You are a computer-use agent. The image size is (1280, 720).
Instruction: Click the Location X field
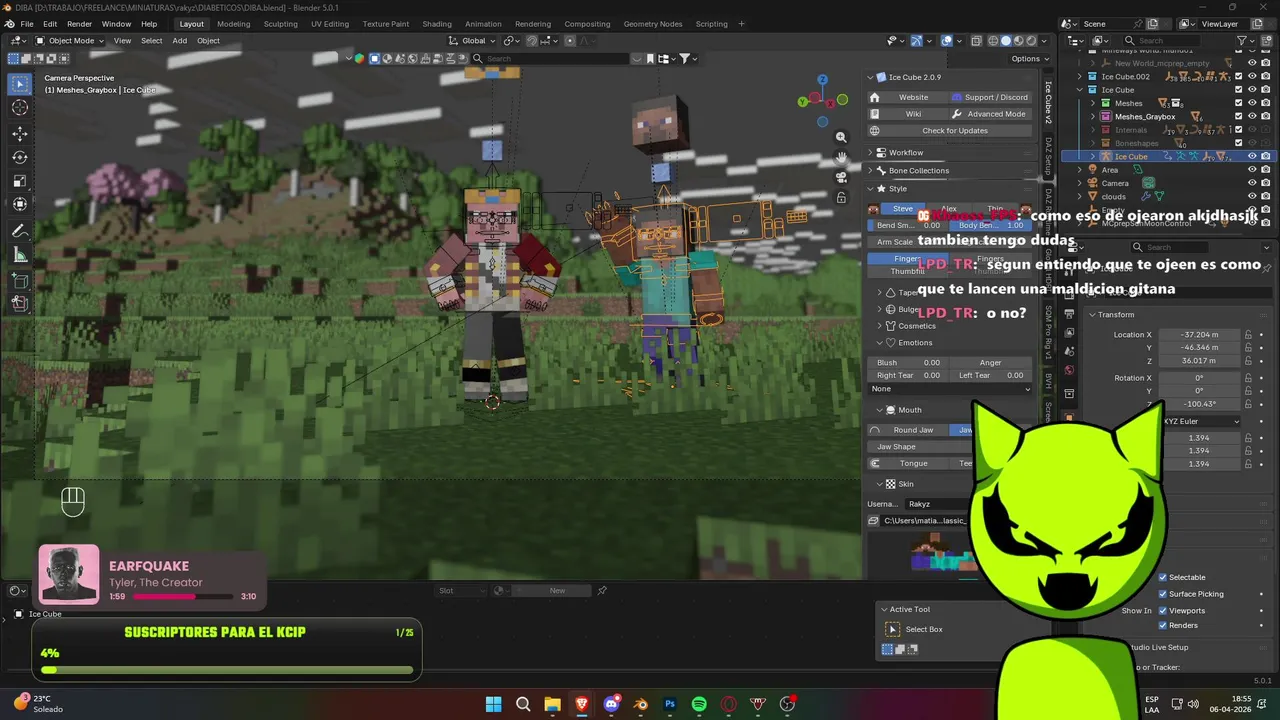[1199, 334]
